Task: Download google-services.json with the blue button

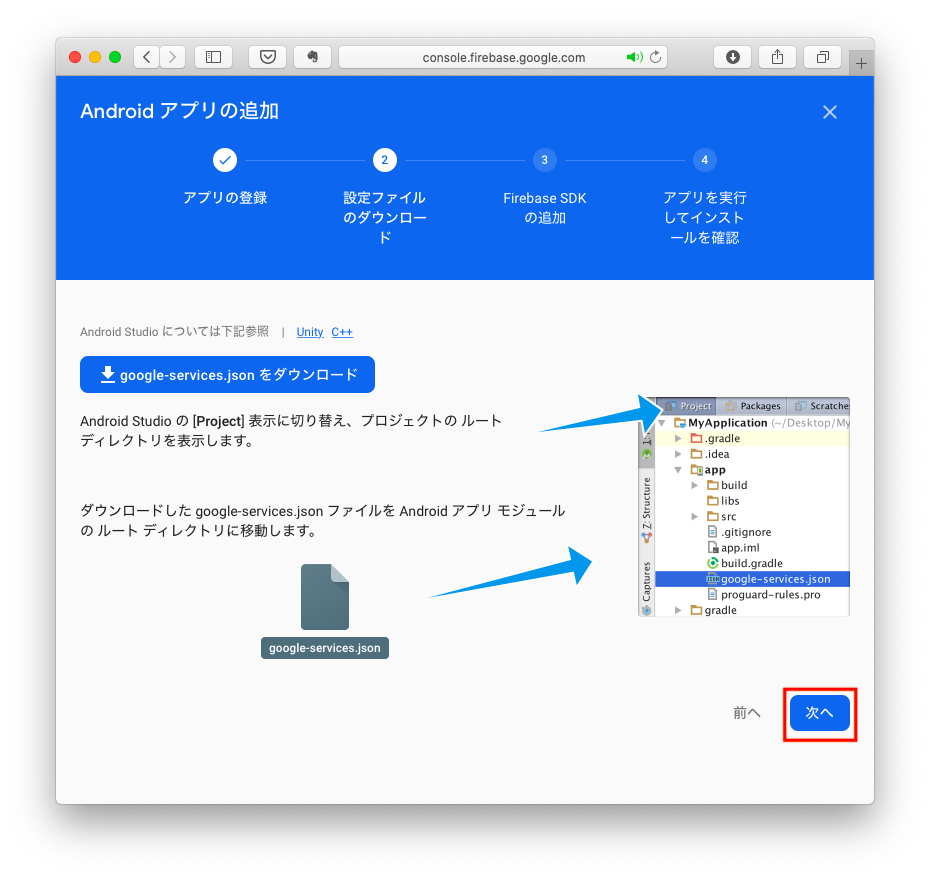Action: 227,374
